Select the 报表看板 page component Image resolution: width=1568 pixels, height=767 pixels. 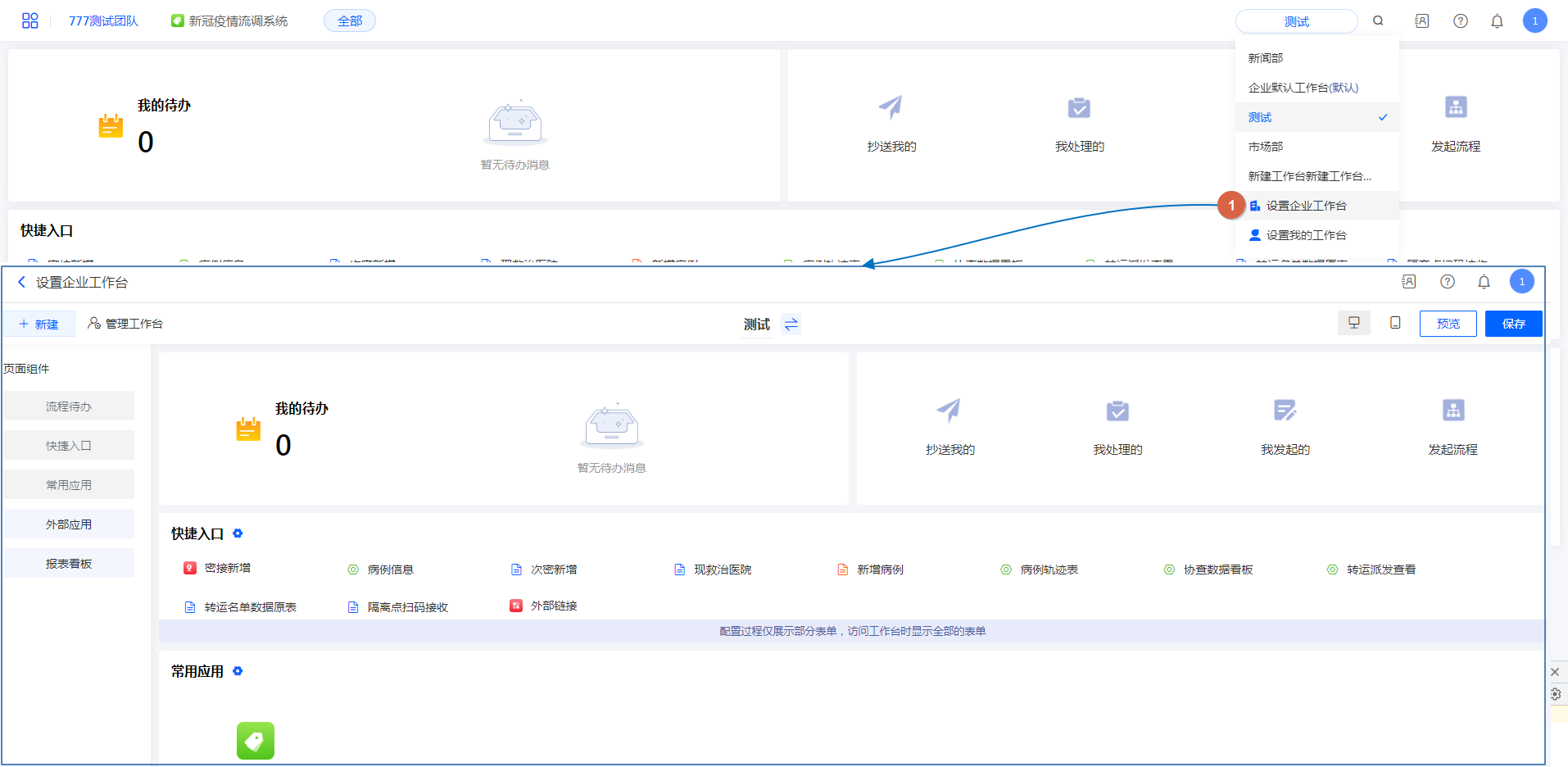coord(69,564)
